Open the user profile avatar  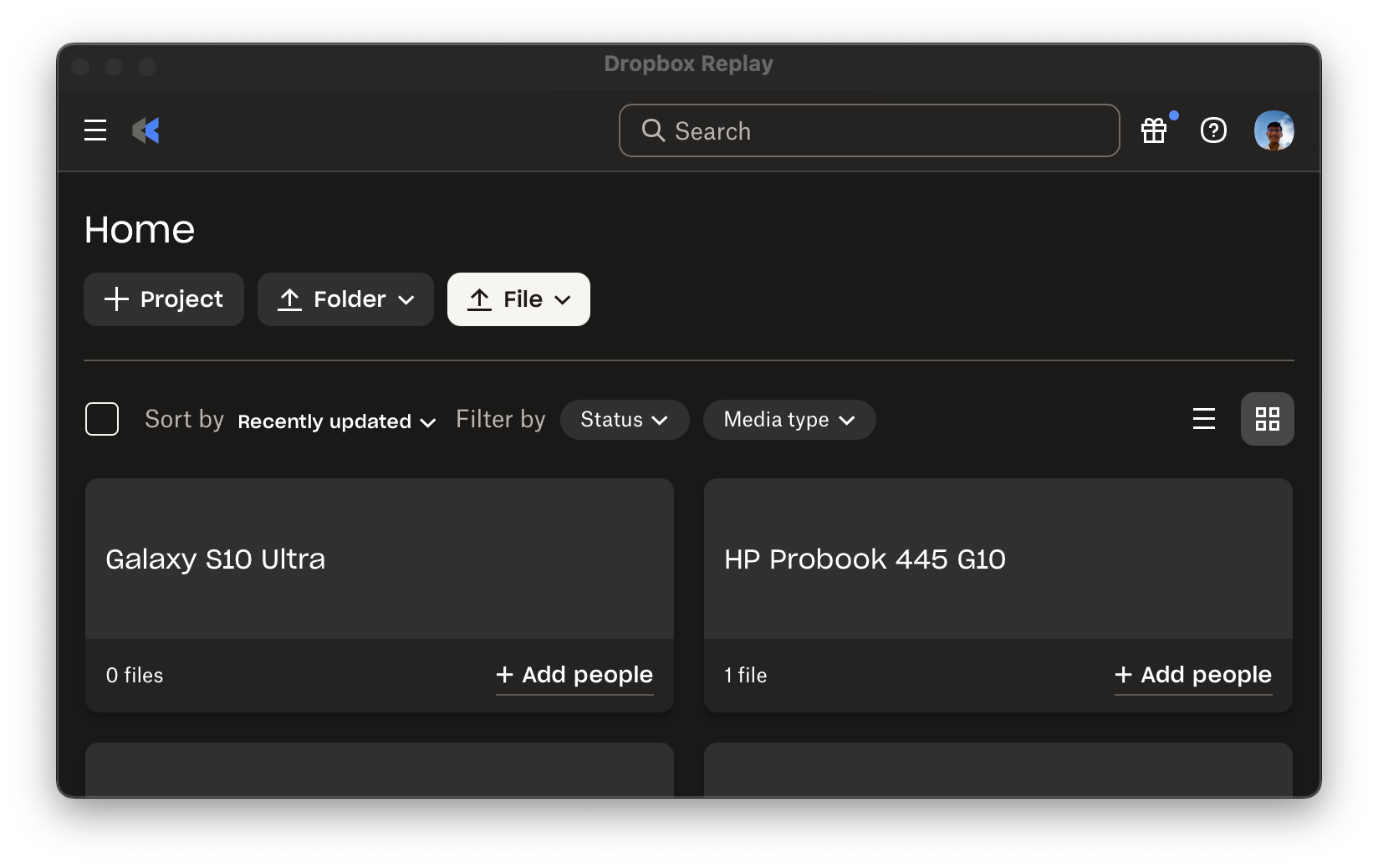[1273, 130]
